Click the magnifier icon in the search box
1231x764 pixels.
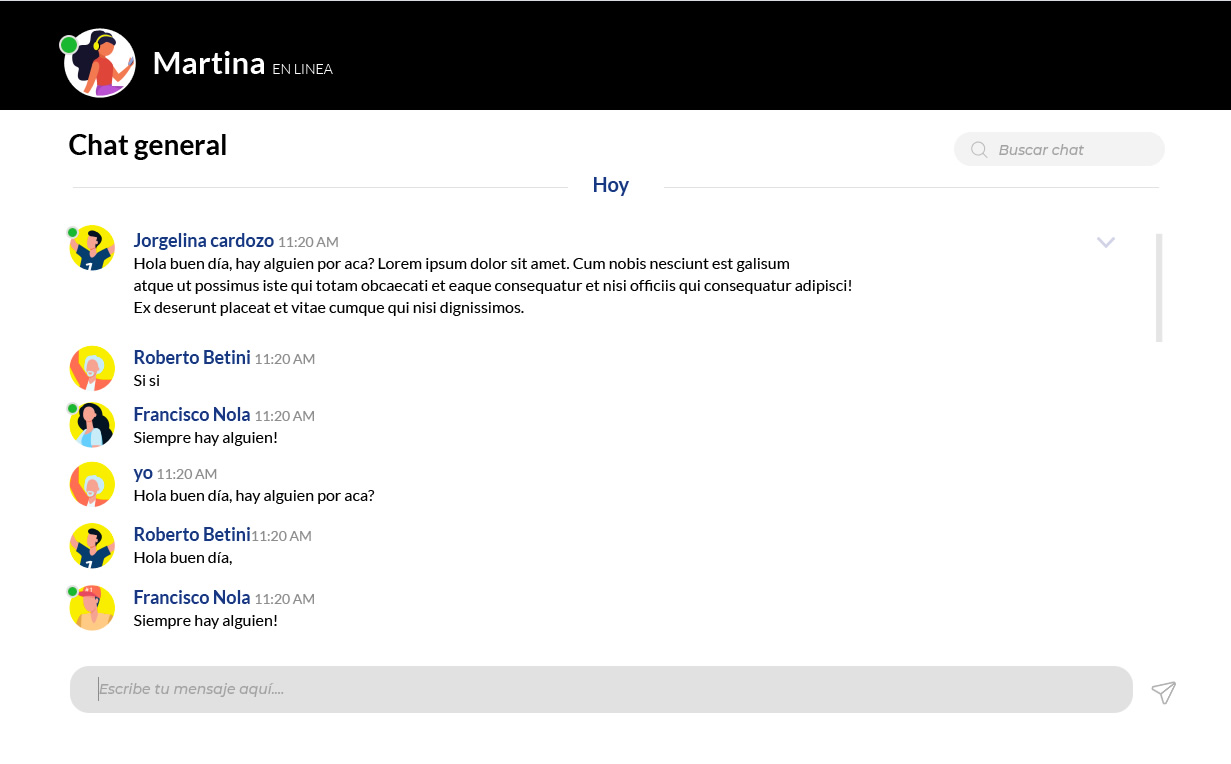tap(979, 150)
